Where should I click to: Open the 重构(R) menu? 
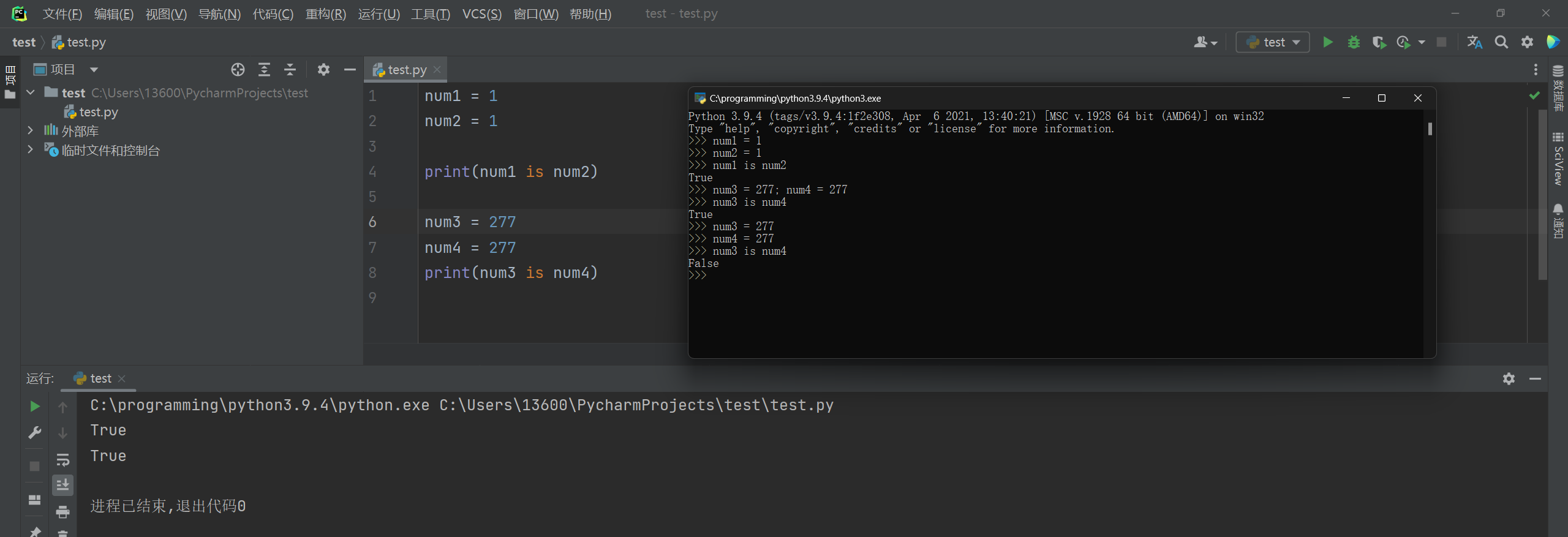(x=326, y=13)
